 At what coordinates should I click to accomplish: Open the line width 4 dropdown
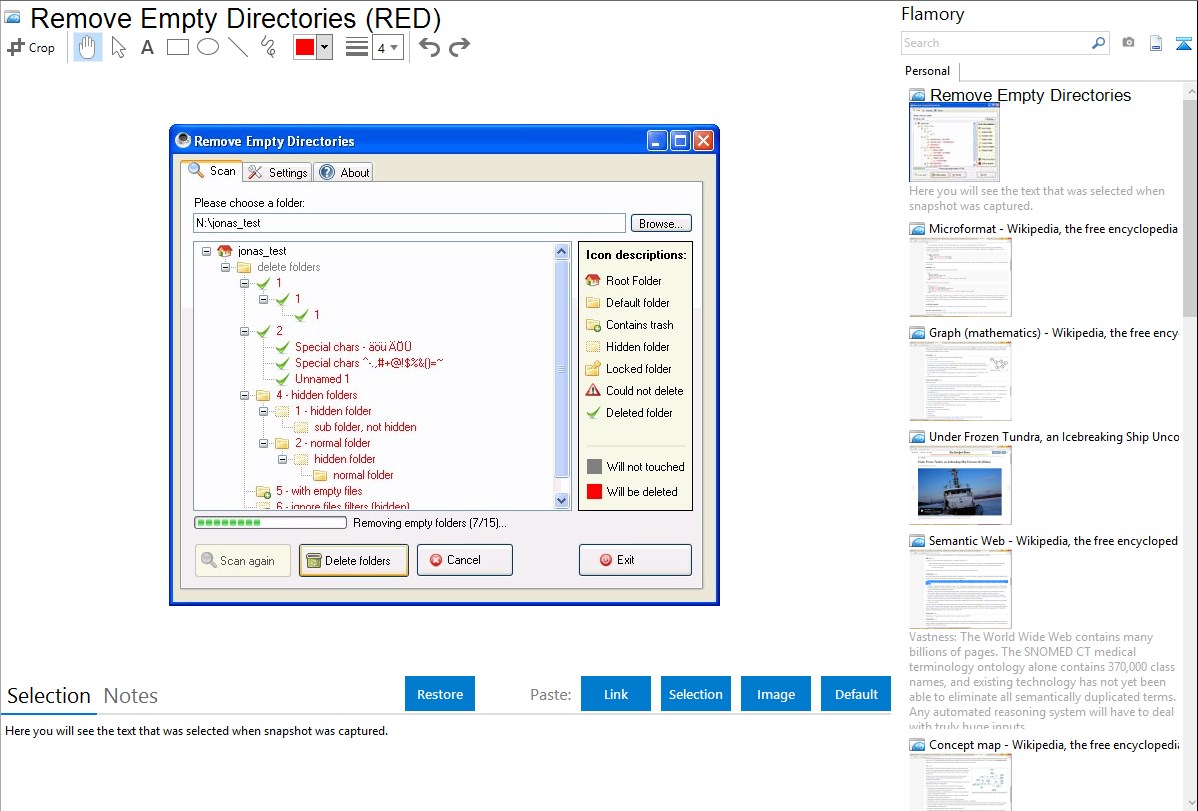[x=388, y=47]
